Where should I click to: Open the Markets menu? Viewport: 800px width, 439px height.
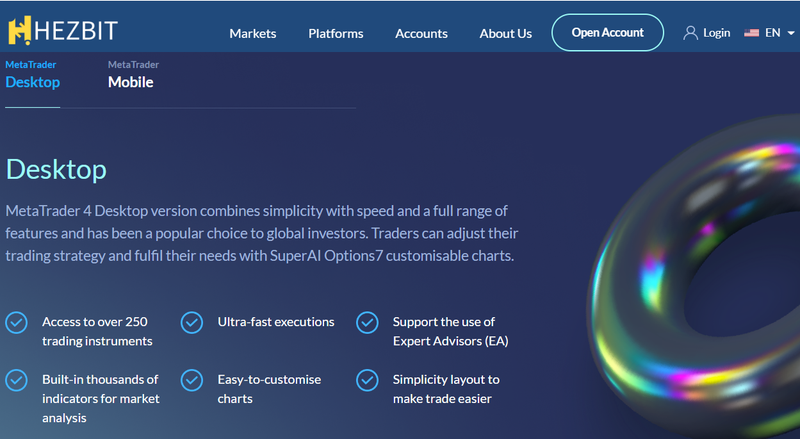253,34
